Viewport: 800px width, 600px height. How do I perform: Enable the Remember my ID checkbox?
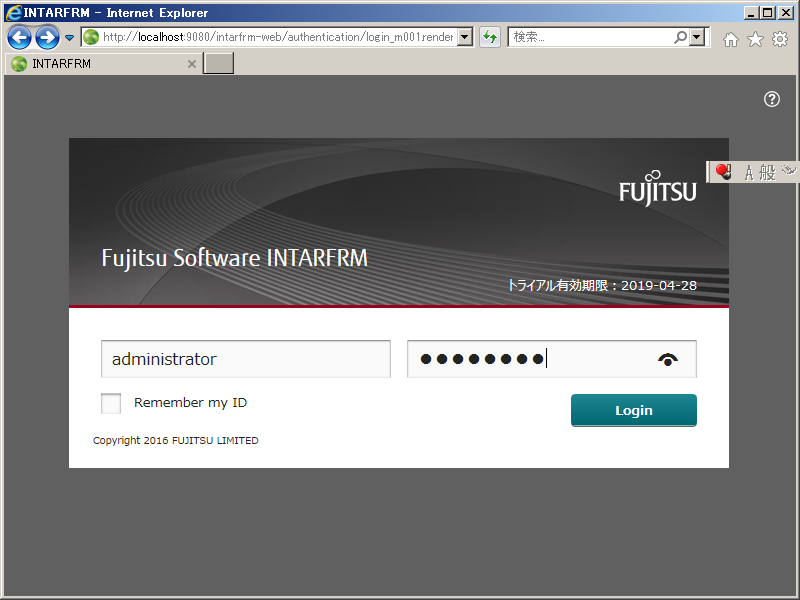point(110,403)
